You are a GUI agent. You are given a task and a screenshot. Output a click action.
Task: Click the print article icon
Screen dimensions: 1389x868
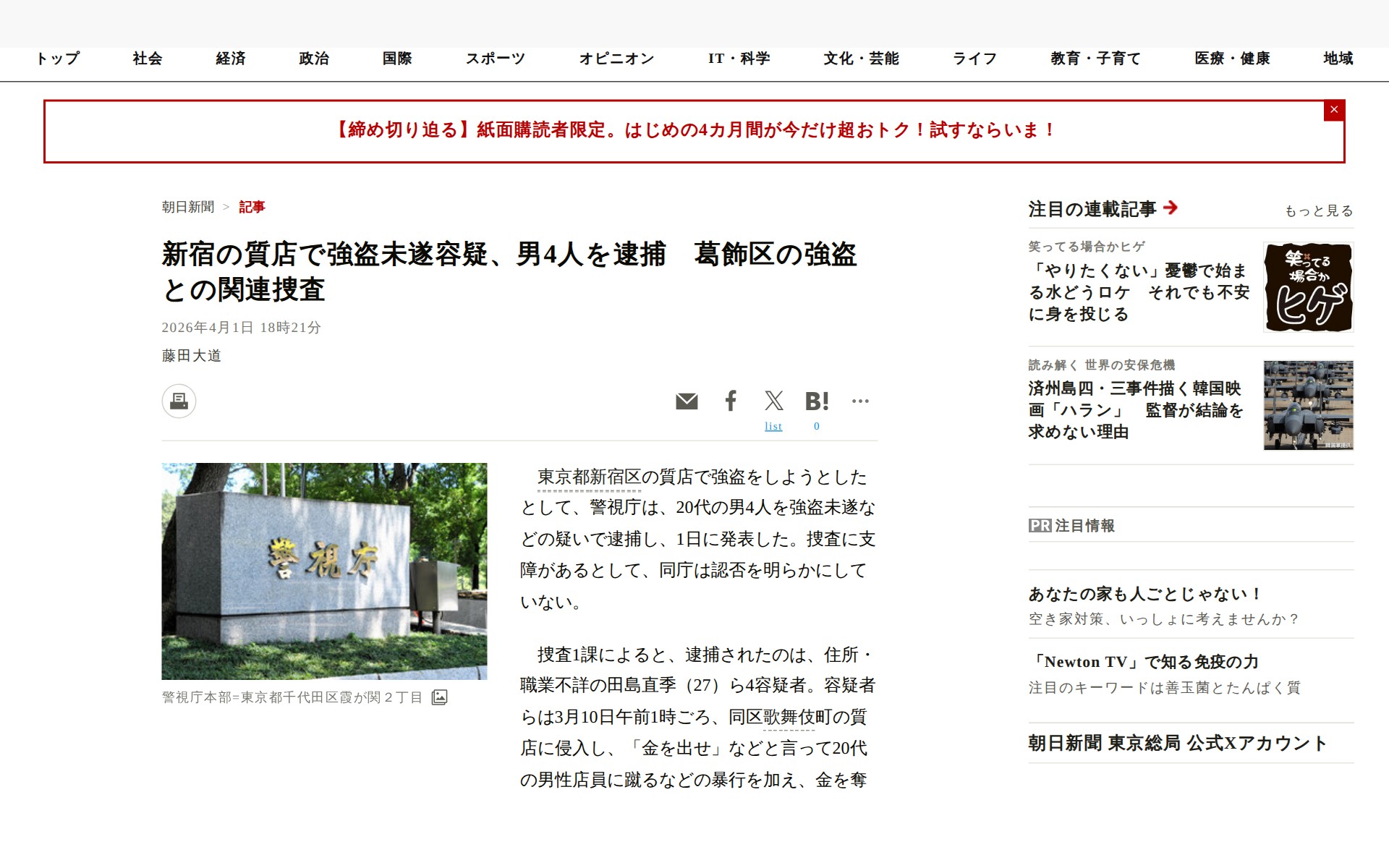(x=179, y=401)
